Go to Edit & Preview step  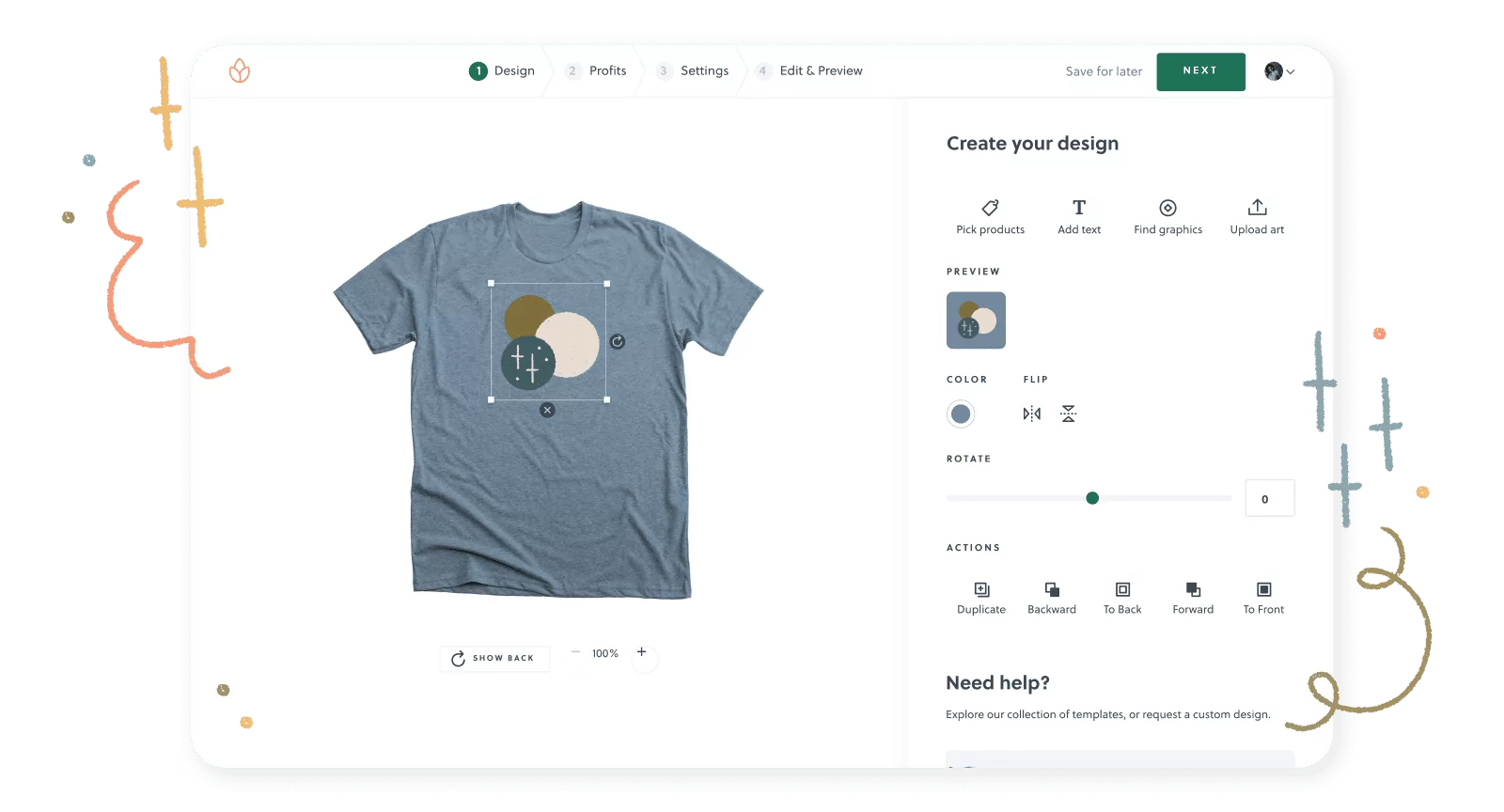coord(809,70)
